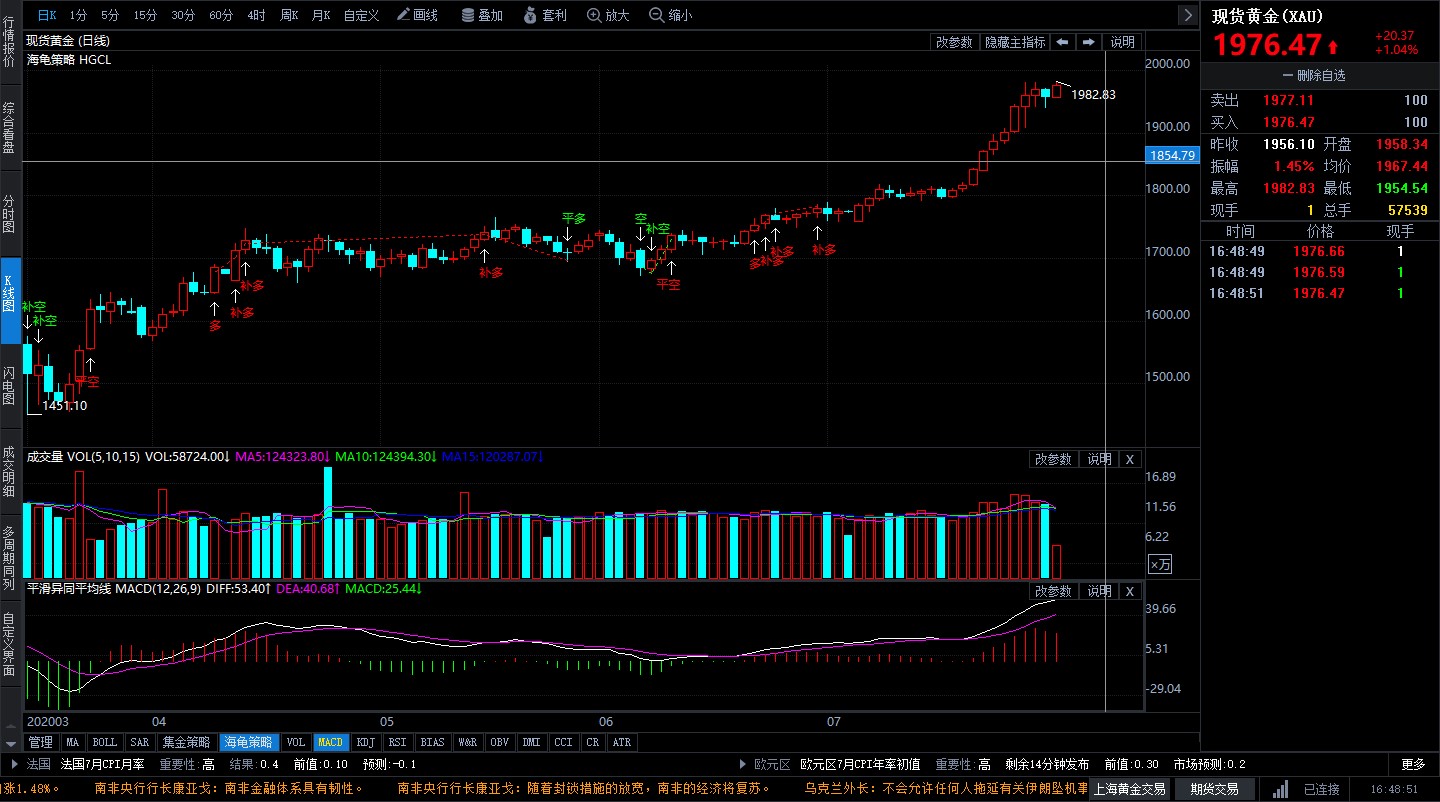Click 改参数 in the MACD panel

tap(1053, 591)
